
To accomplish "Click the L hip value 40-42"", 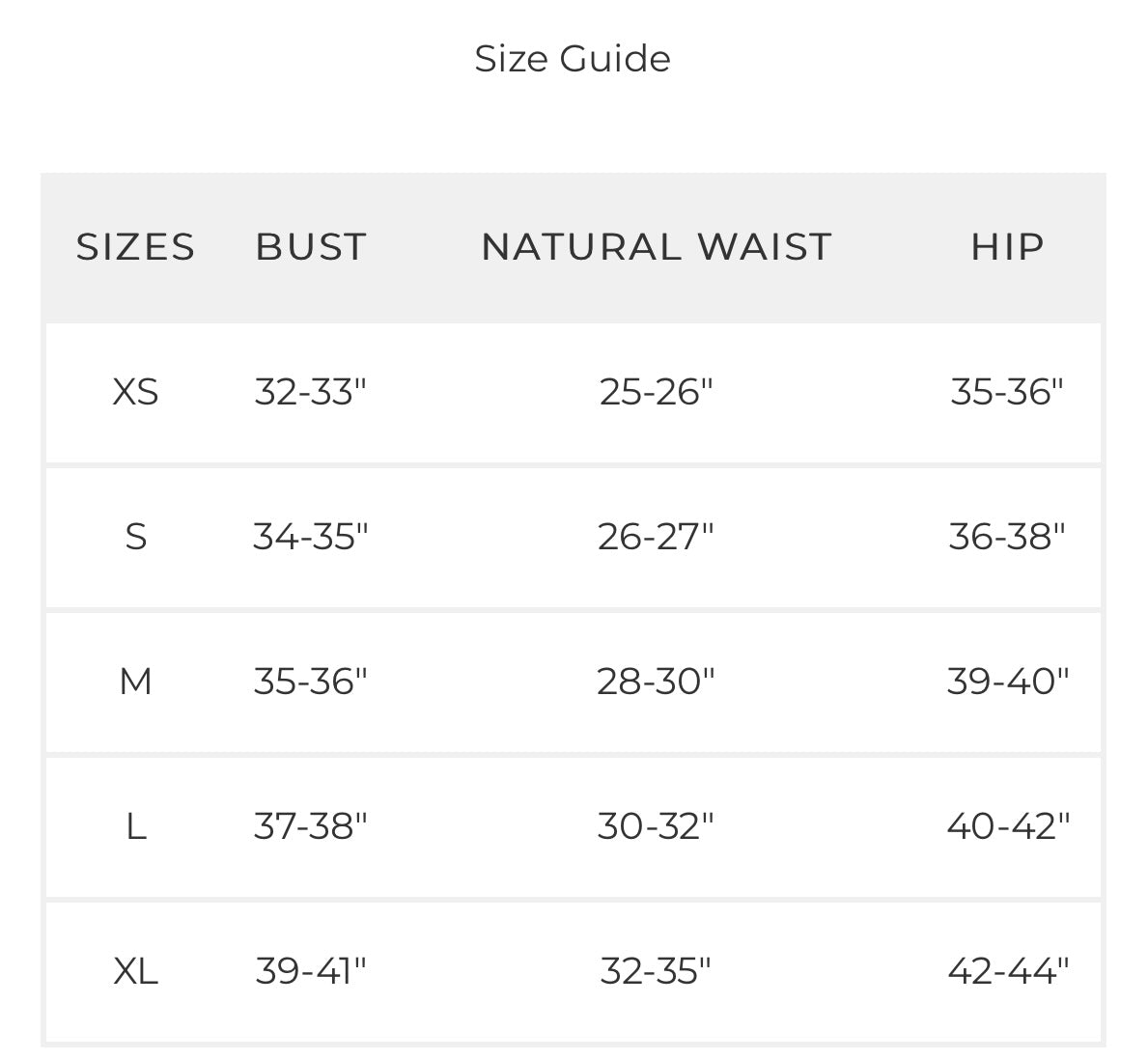I will tap(1008, 826).
